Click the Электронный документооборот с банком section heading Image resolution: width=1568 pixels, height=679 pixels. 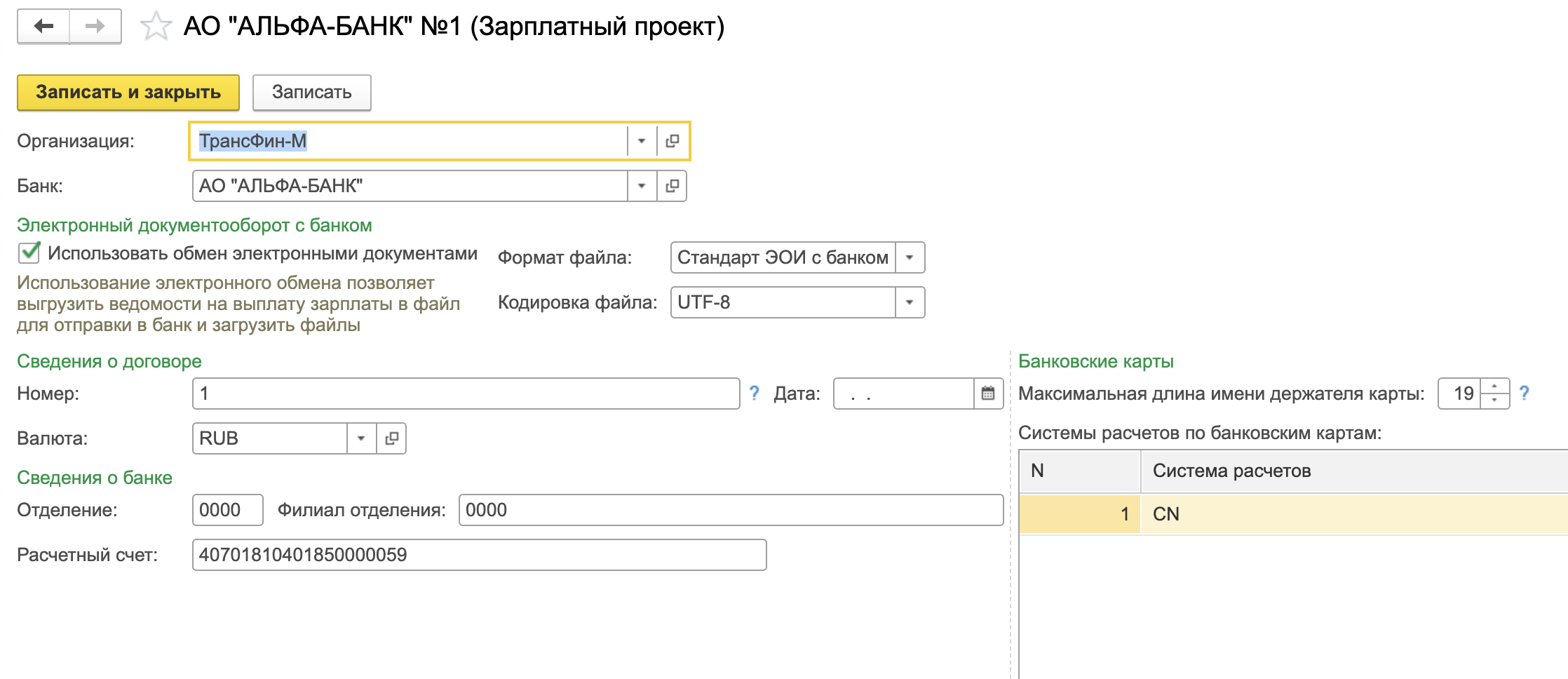tap(194, 225)
